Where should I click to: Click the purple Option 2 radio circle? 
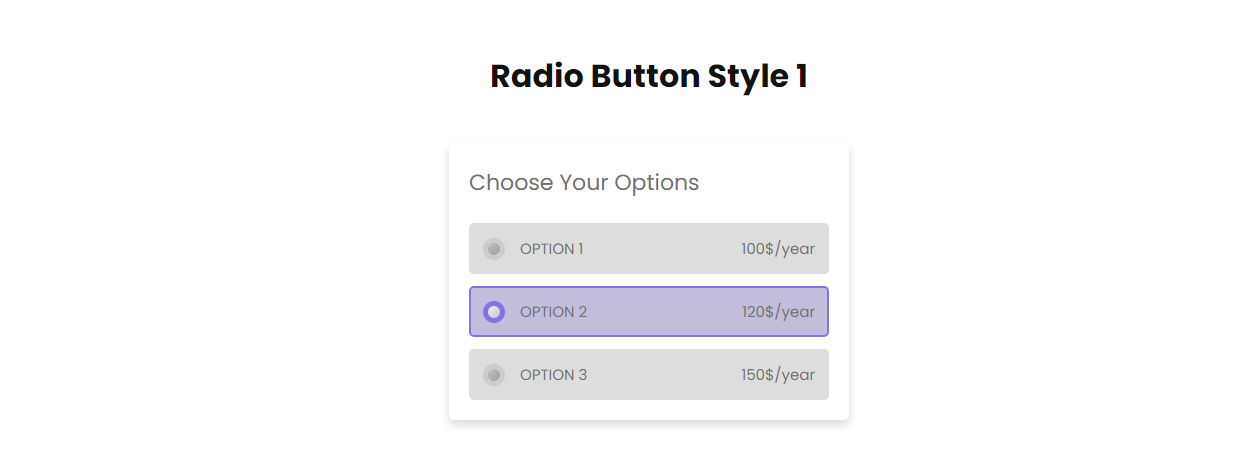point(494,312)
